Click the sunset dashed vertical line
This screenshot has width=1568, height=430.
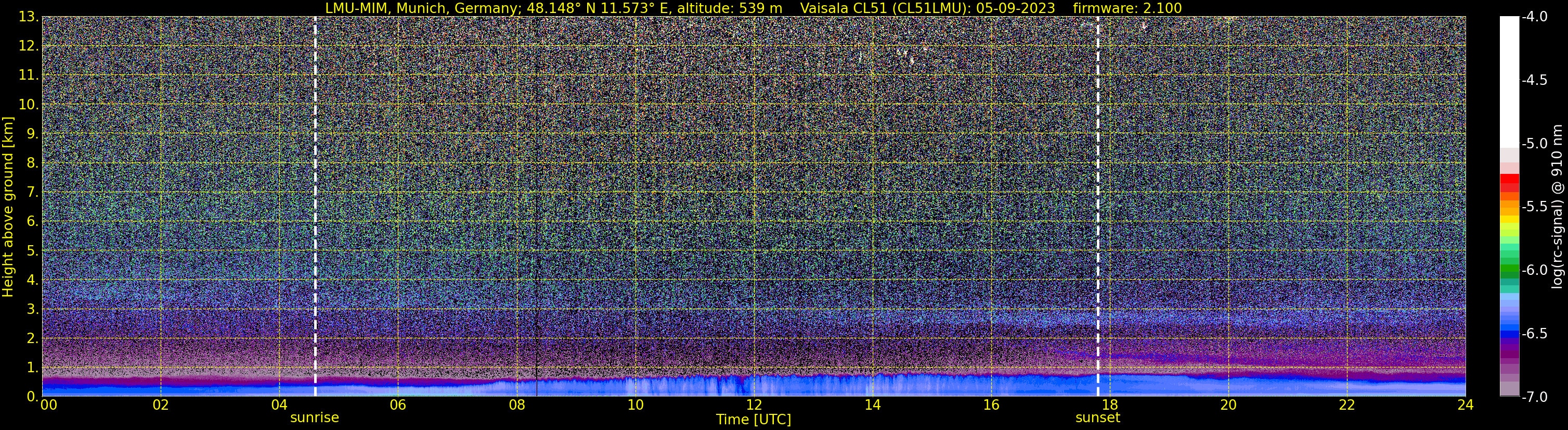[x=1098, y=207]
